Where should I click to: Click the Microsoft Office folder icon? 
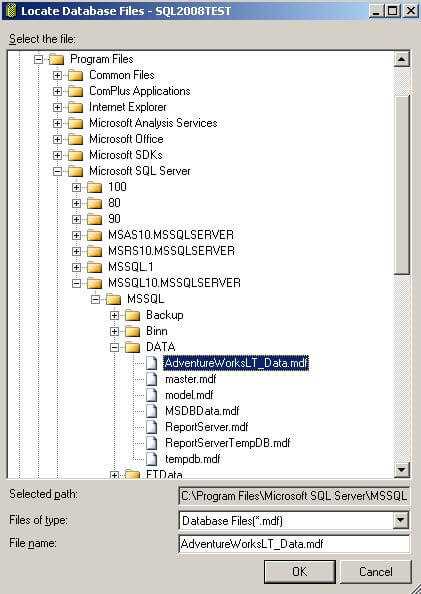tap(75, 139)
